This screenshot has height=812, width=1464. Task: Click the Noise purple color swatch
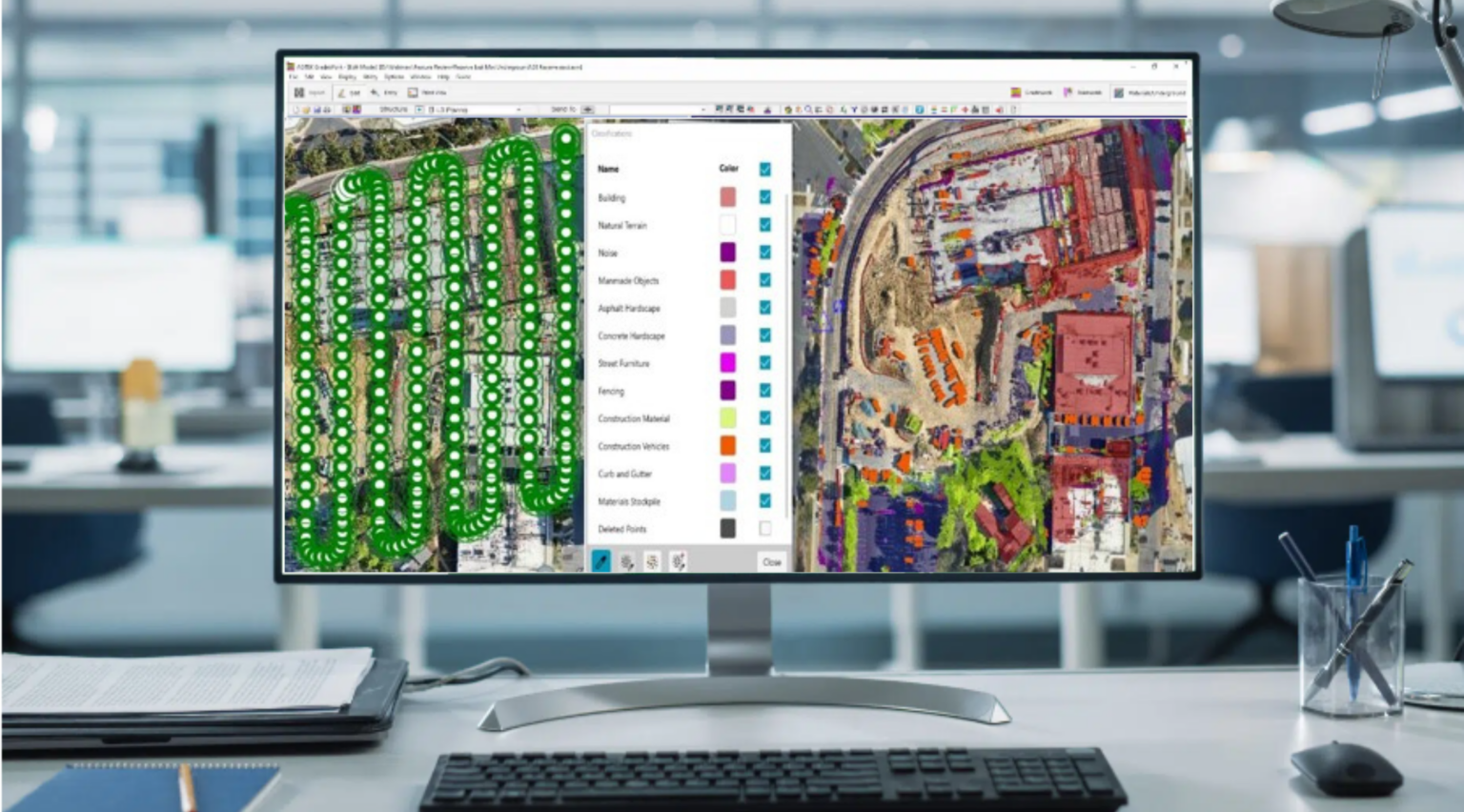(x=727, y=252)
